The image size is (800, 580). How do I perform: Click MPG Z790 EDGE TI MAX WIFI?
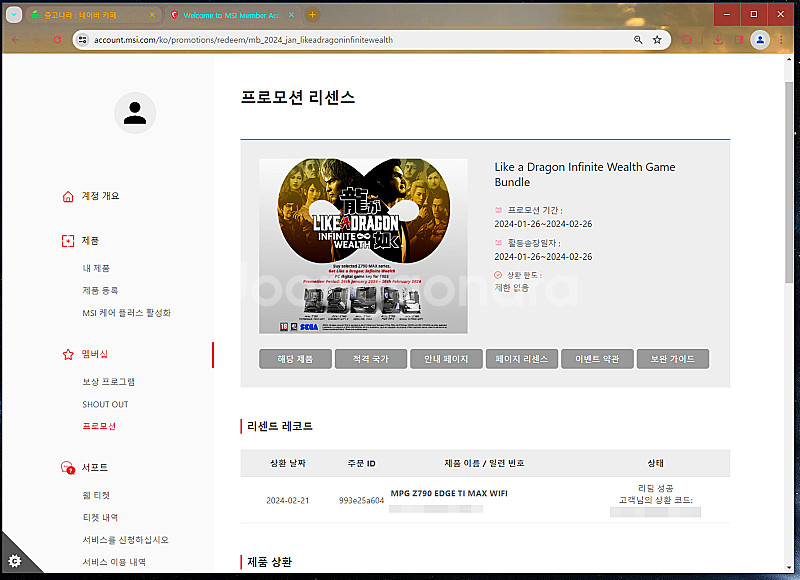pyautogui.click(x=449, y=493)
